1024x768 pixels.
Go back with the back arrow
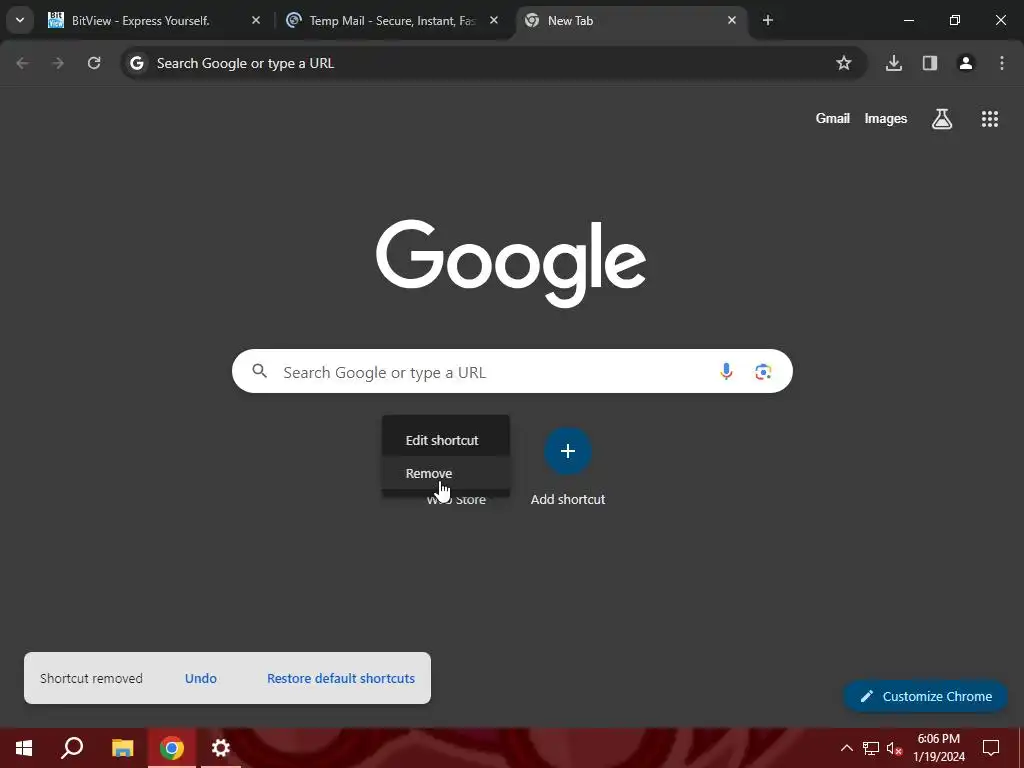pyautogui.click(x=22, y=63)
